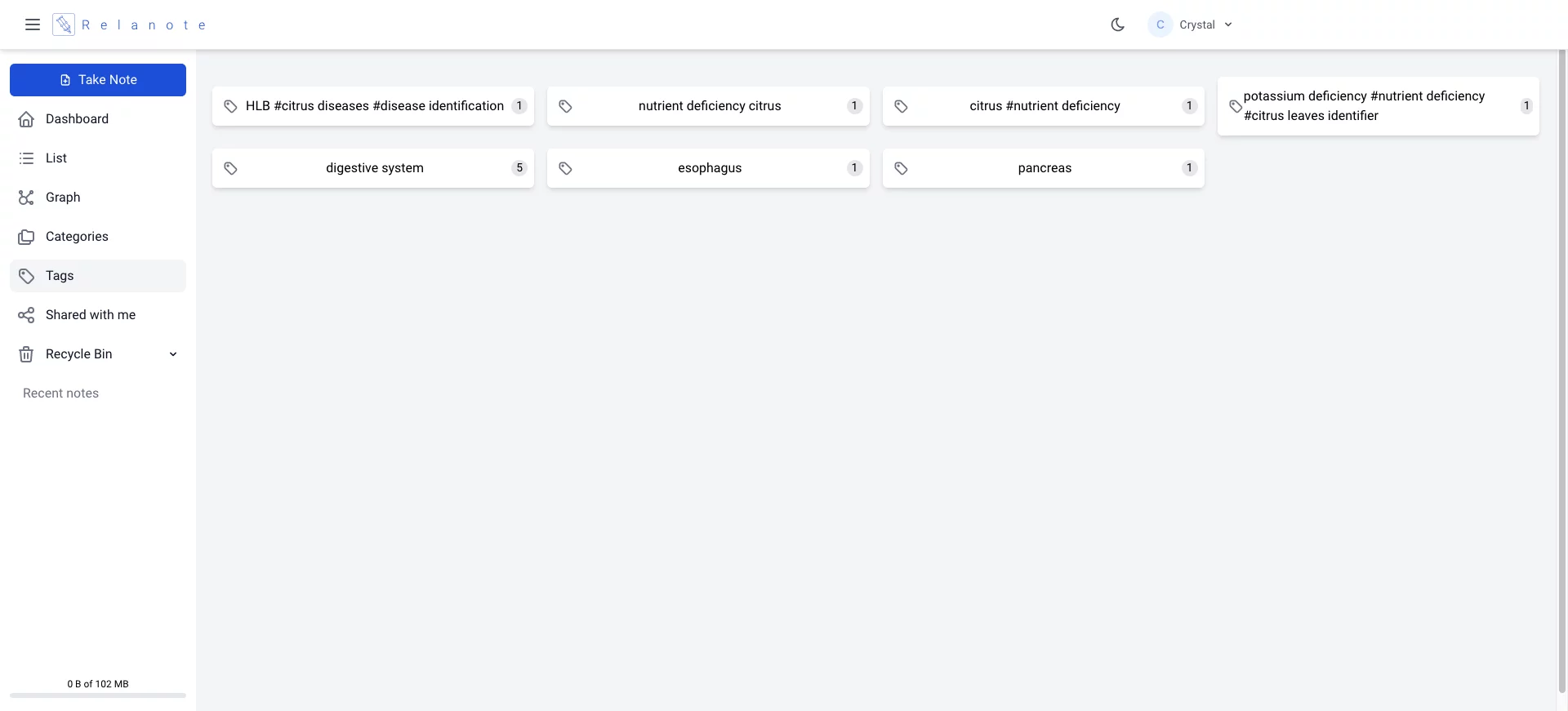Click the page vertical scrollbar
The width and height of the screenshot is (1568, 711).
click(1561, 327)
